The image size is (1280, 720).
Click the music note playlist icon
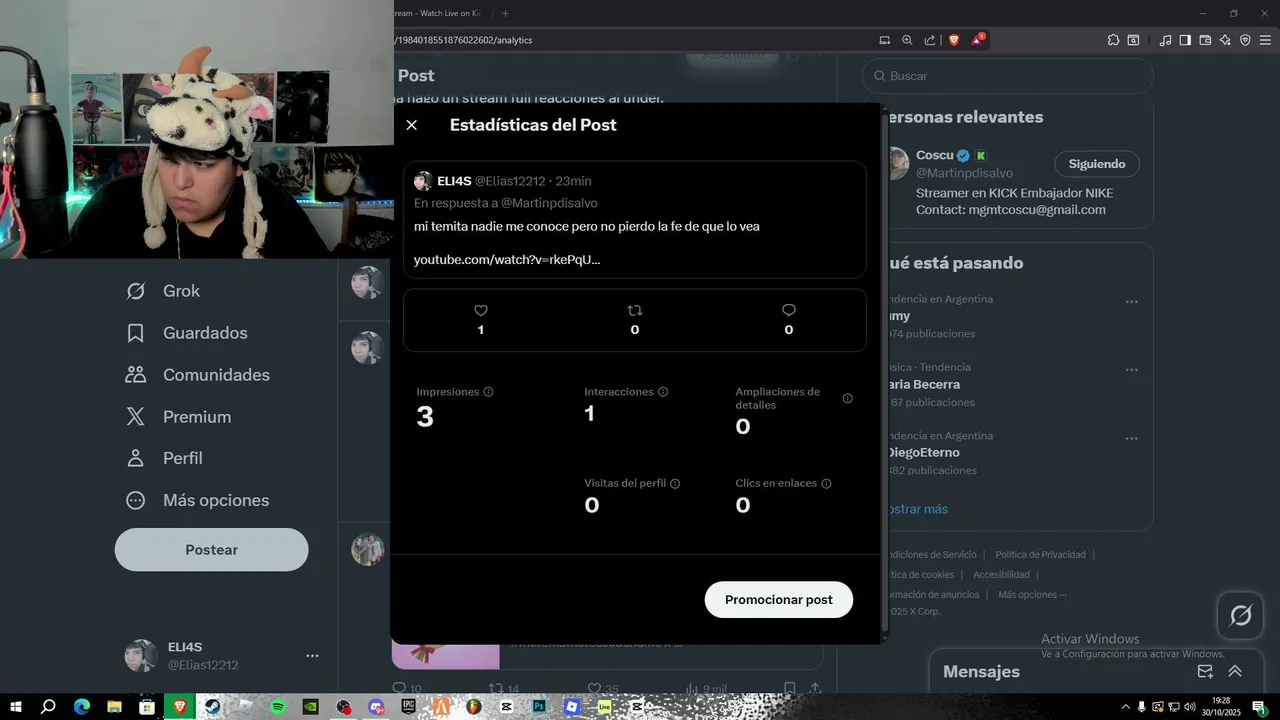click(1165, 40)
